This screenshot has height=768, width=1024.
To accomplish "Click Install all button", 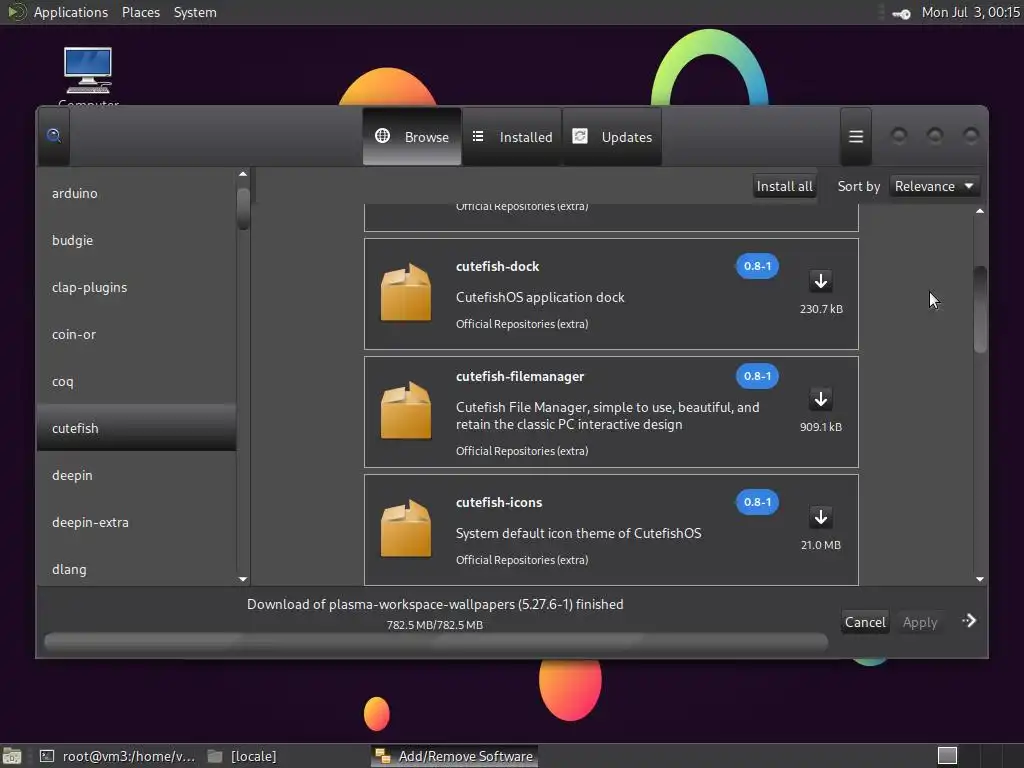I will pos(784,186).
